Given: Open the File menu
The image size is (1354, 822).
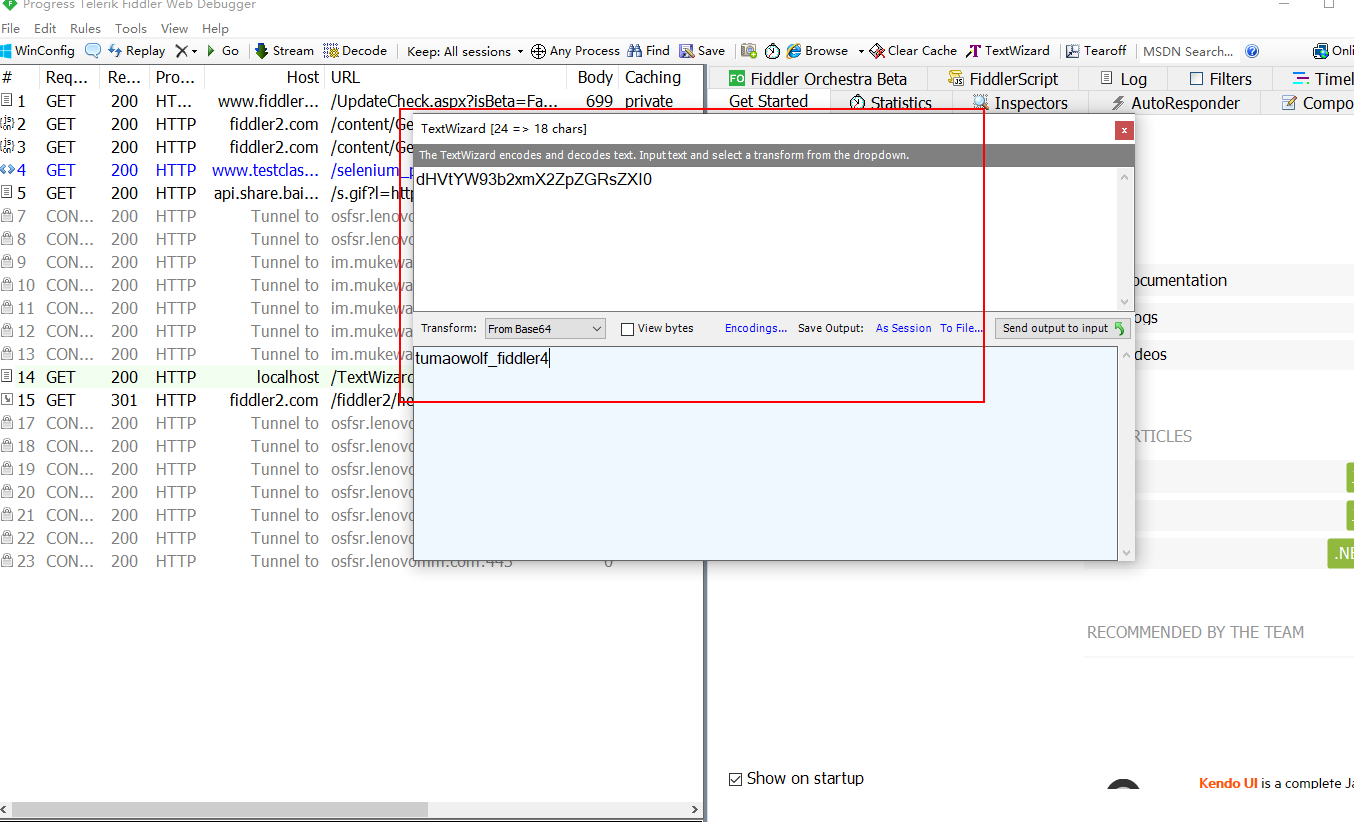Looking at the screenshot, I should (x=11, y=28).
